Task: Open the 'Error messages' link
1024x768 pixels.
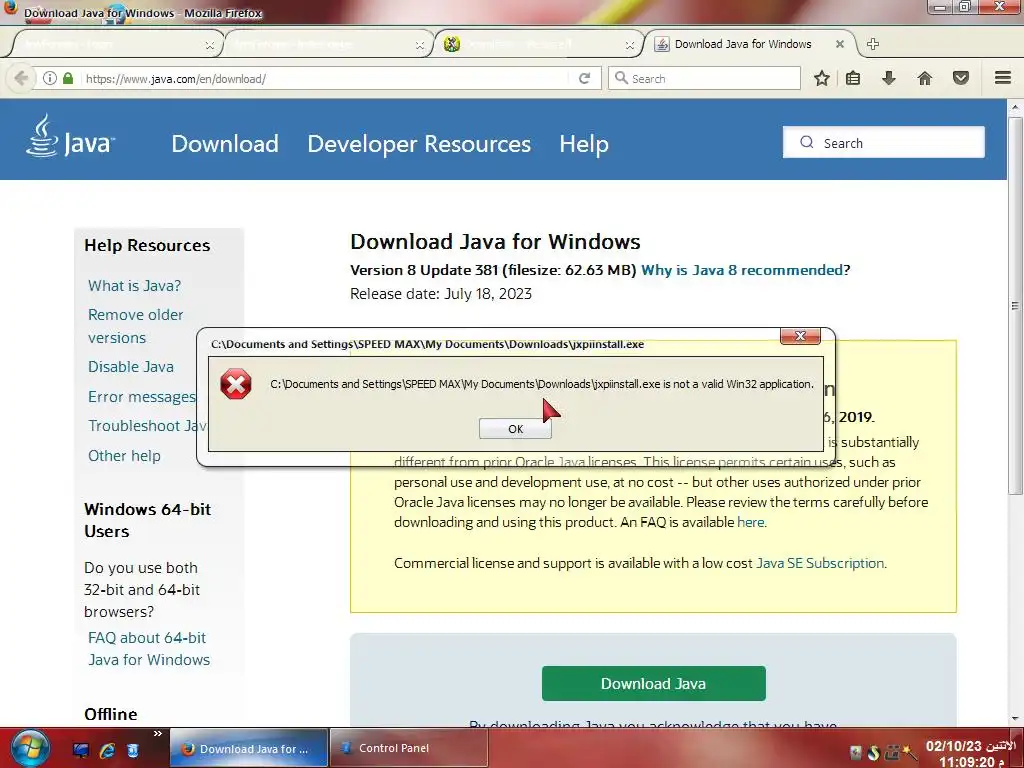Action: (142, 396)
